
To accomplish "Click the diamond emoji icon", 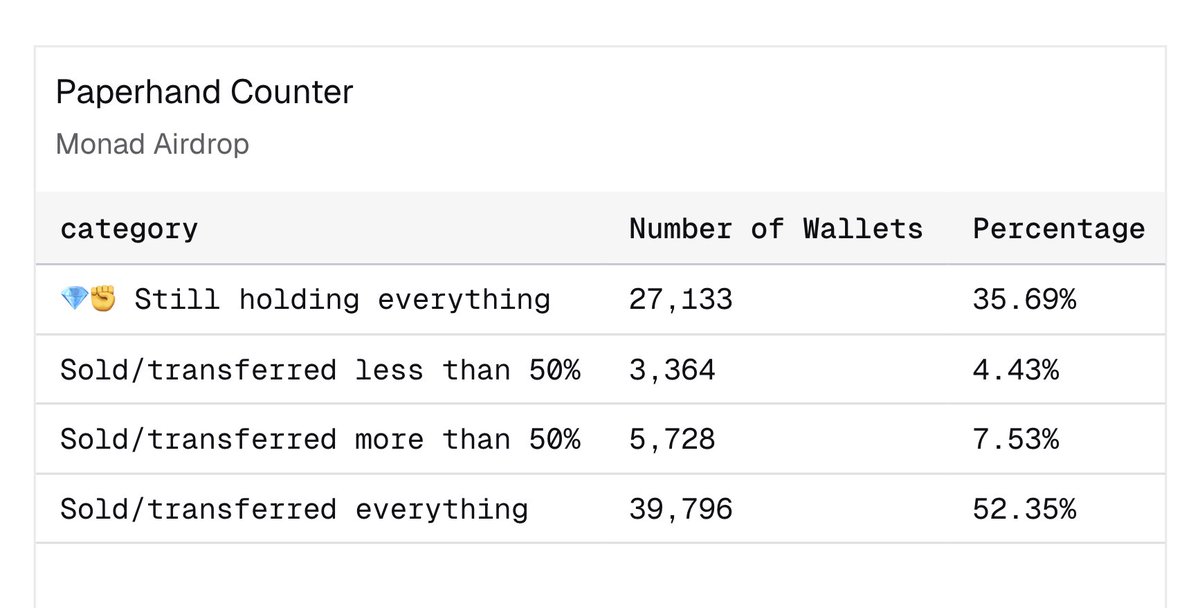I will pos(74,299).
